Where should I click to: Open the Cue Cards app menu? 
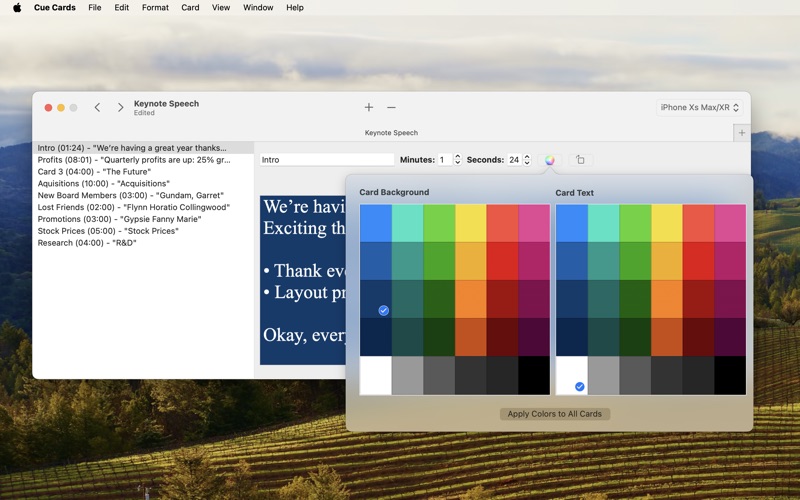pos(55,8)
